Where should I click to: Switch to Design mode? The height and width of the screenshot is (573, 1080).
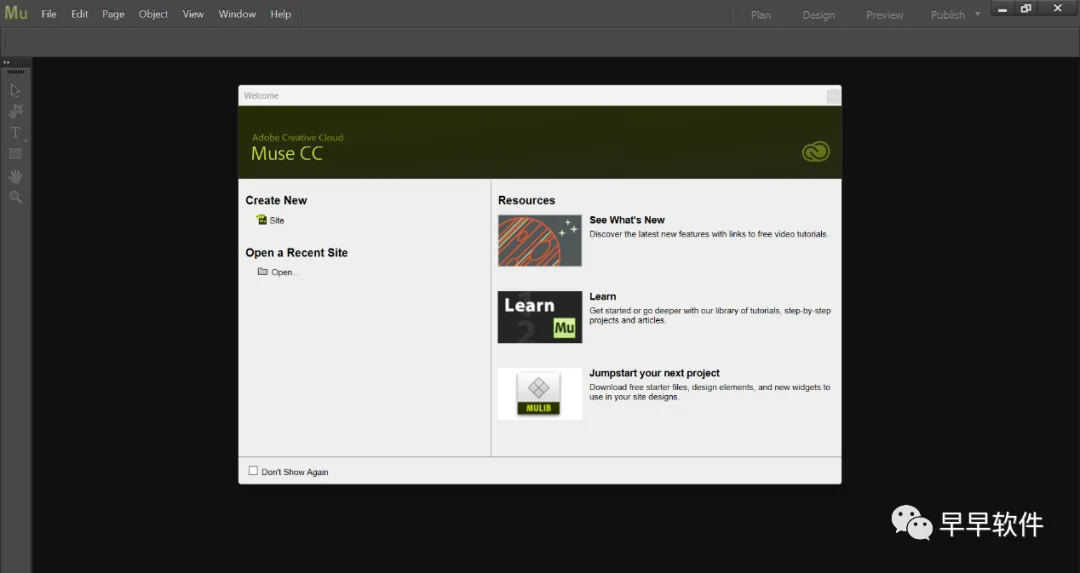pos(818,14)
